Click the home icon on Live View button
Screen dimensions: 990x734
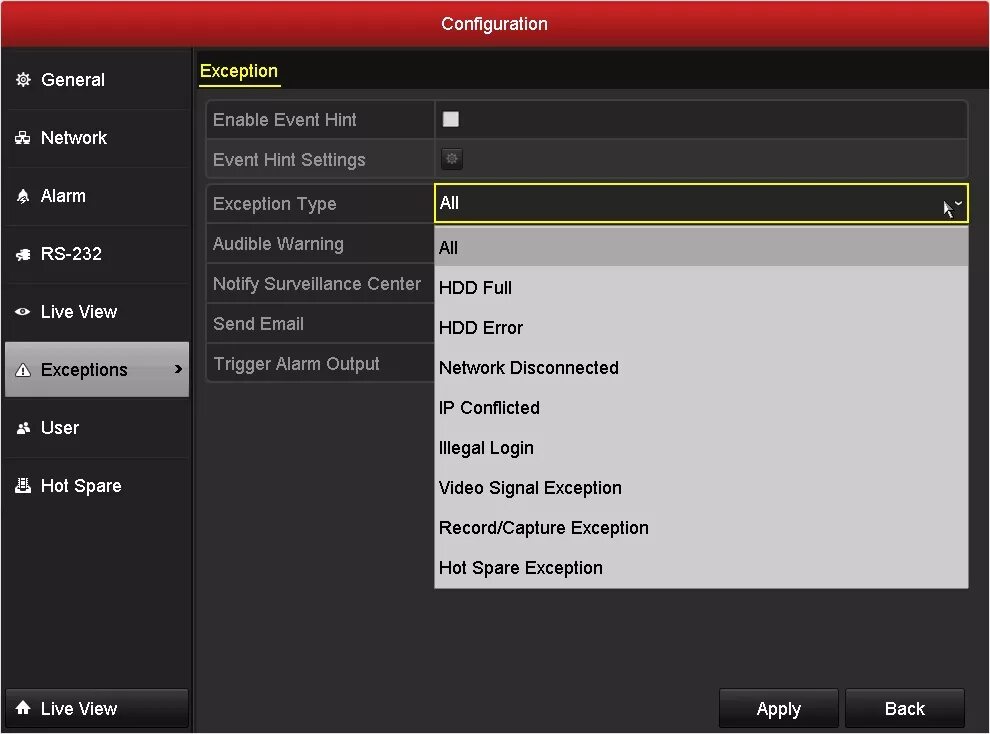tap(23, 707)
